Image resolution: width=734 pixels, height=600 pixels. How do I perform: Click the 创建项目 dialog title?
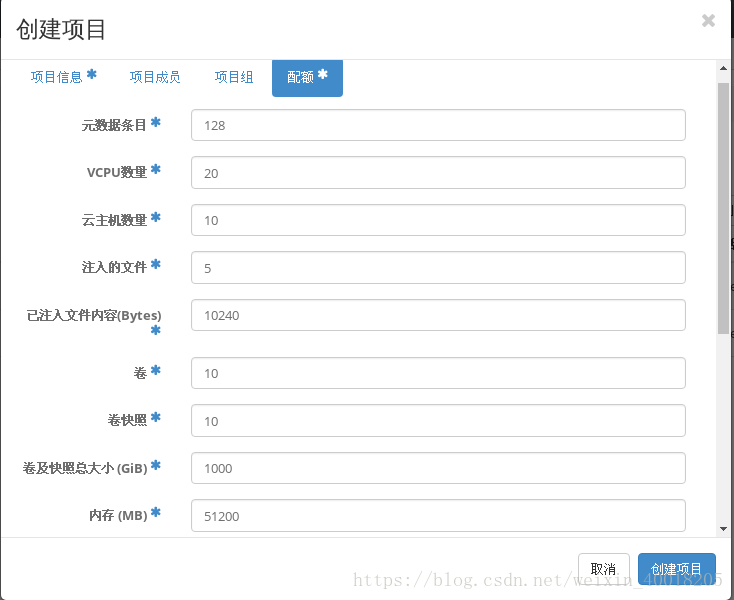61,29
